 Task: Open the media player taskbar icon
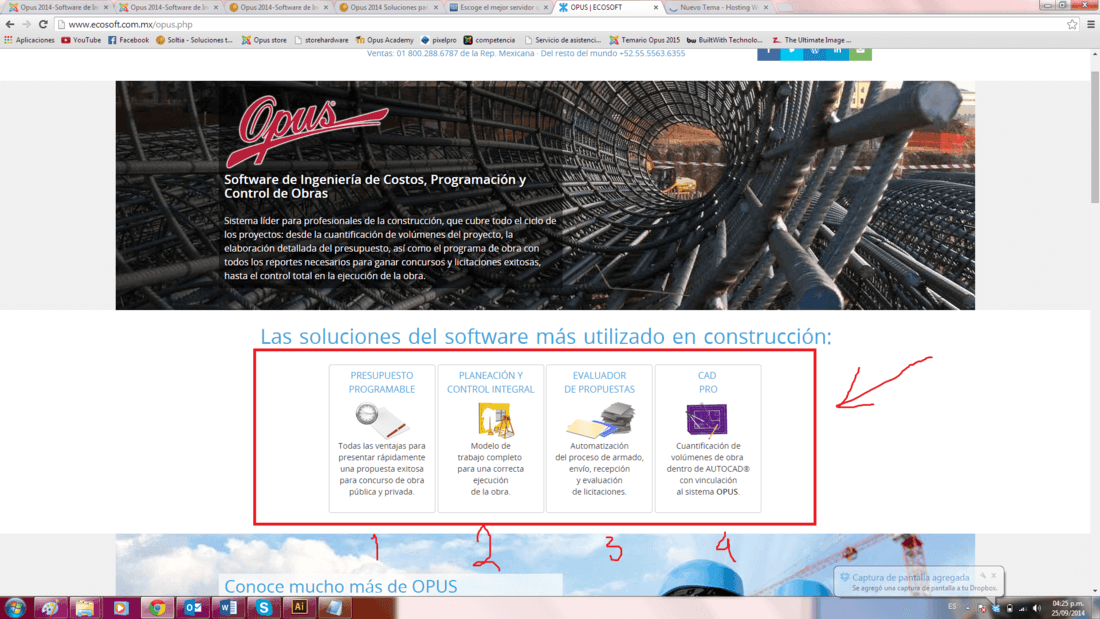tap(121, 608)
